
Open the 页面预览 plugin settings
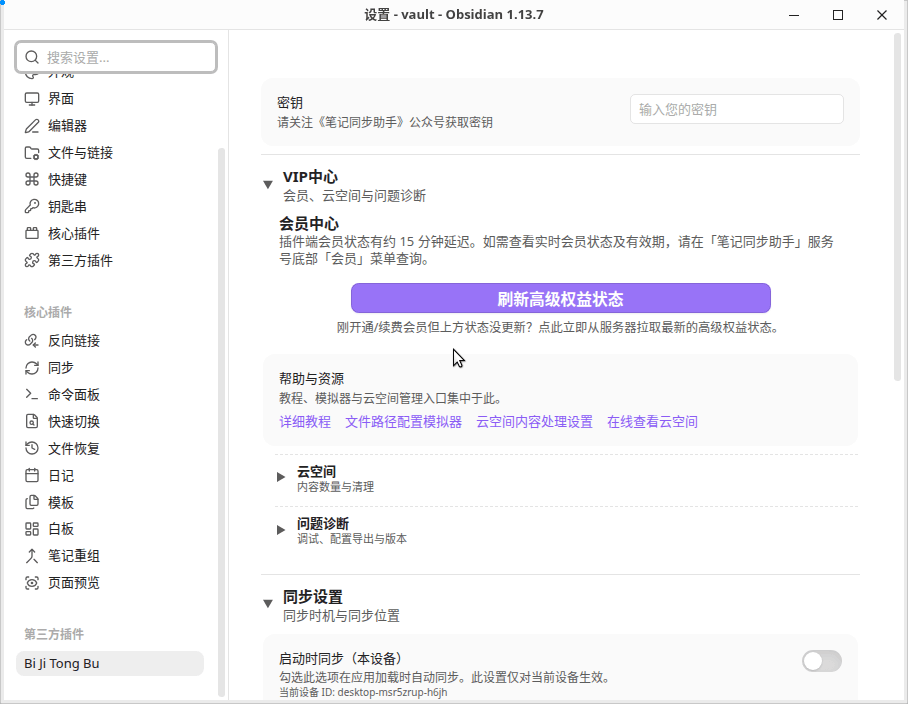pyautogui.click(x=110, y=583)
